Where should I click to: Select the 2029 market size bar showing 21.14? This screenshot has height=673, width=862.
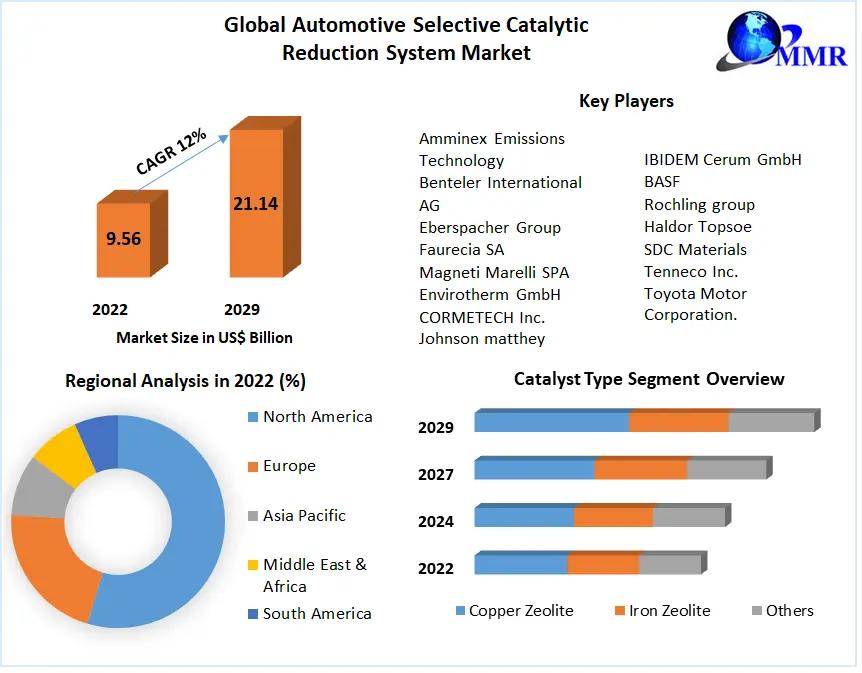click(256, 203)
